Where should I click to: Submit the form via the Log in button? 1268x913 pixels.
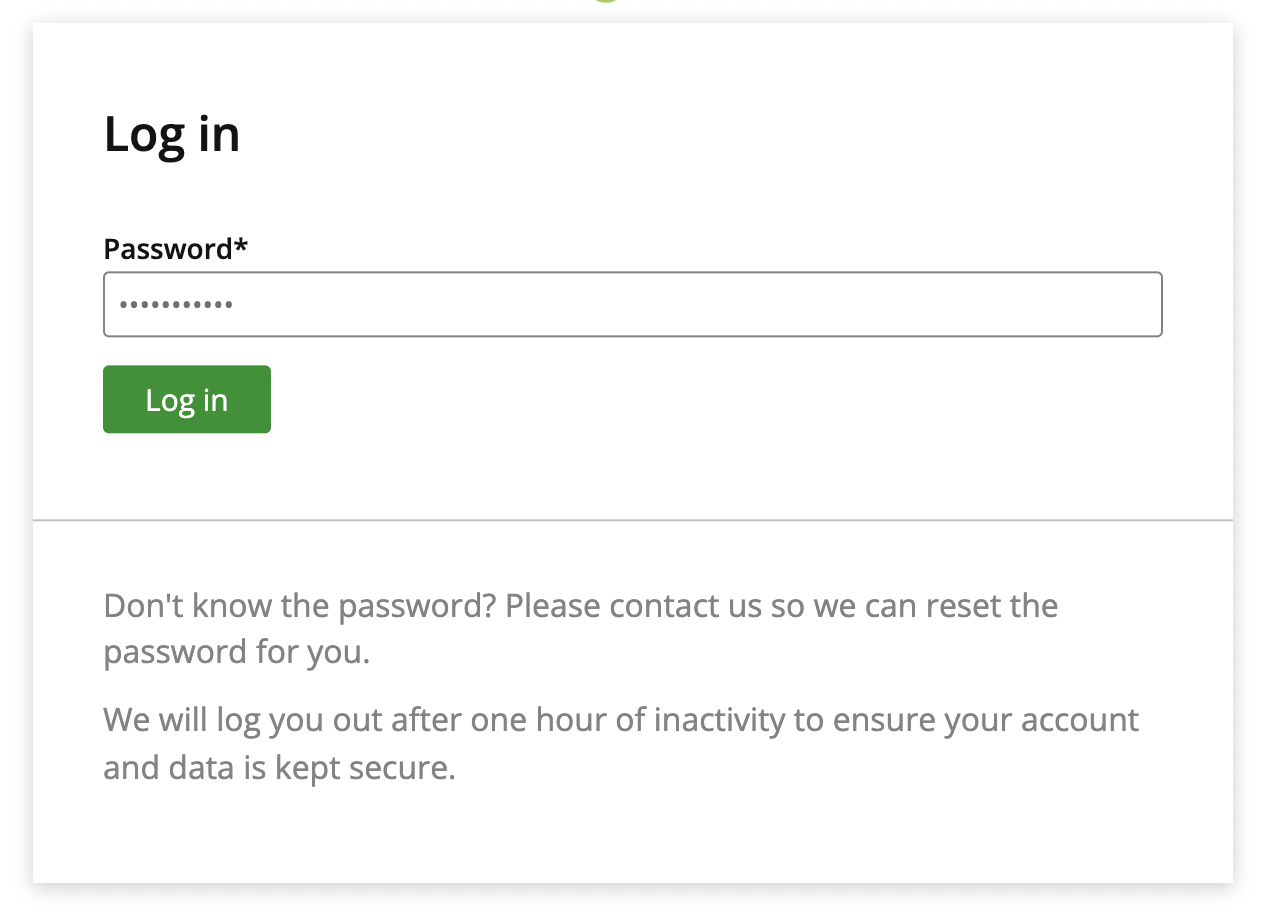pyautogui.click(x=186, y=399)
